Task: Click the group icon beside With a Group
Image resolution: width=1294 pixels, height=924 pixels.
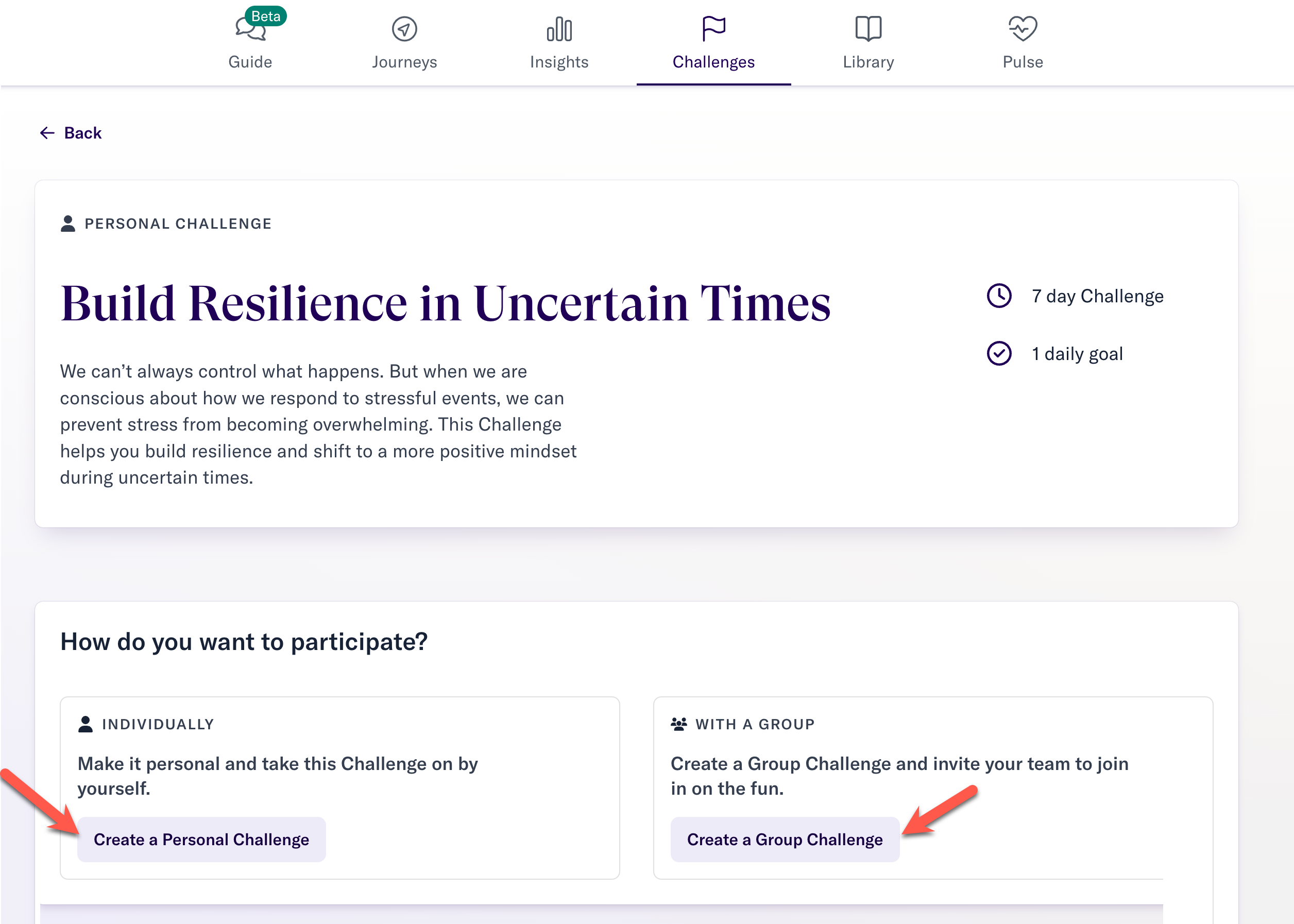Action: (679, 724)
